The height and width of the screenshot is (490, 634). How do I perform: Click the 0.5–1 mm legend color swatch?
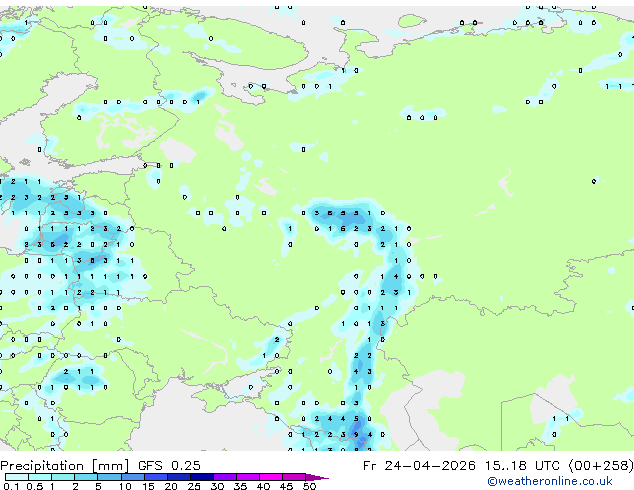pyautogui.click(x=40, y=477)
